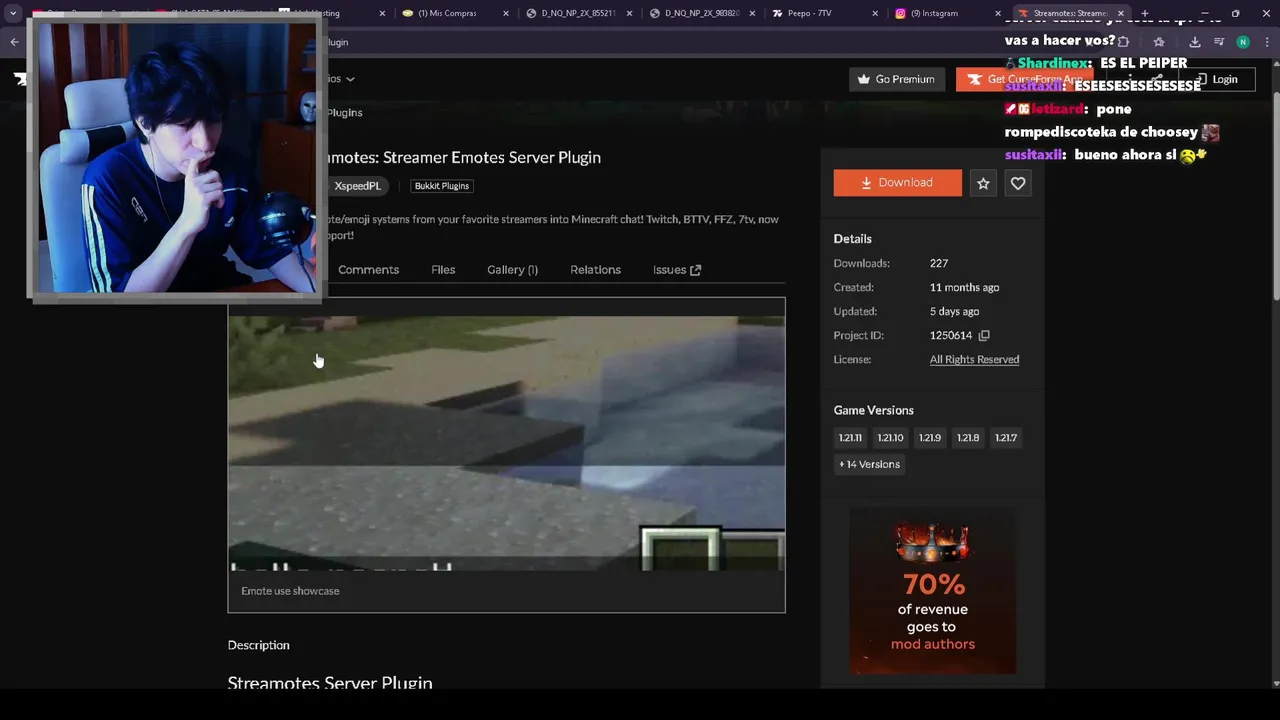Click the 70% of revenue ad banner

[932, 591]
